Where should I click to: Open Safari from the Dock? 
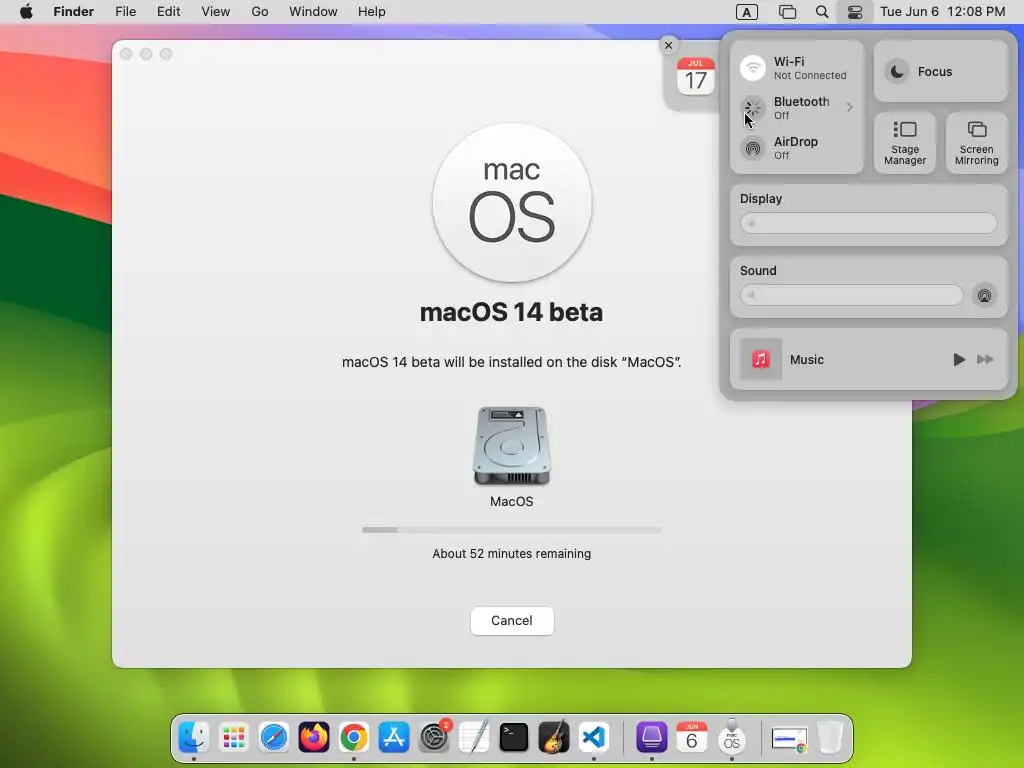(x=274, y=738)
